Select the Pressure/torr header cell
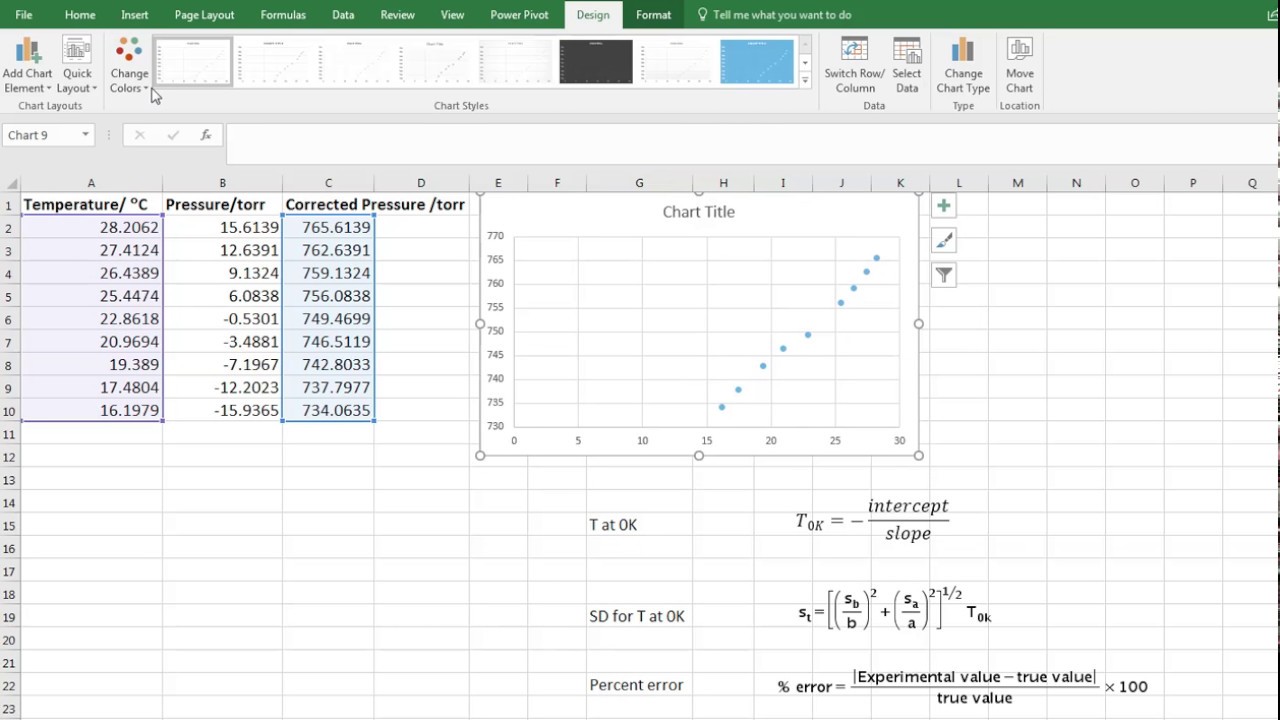 pyautogui.click(x=222, y=205)
